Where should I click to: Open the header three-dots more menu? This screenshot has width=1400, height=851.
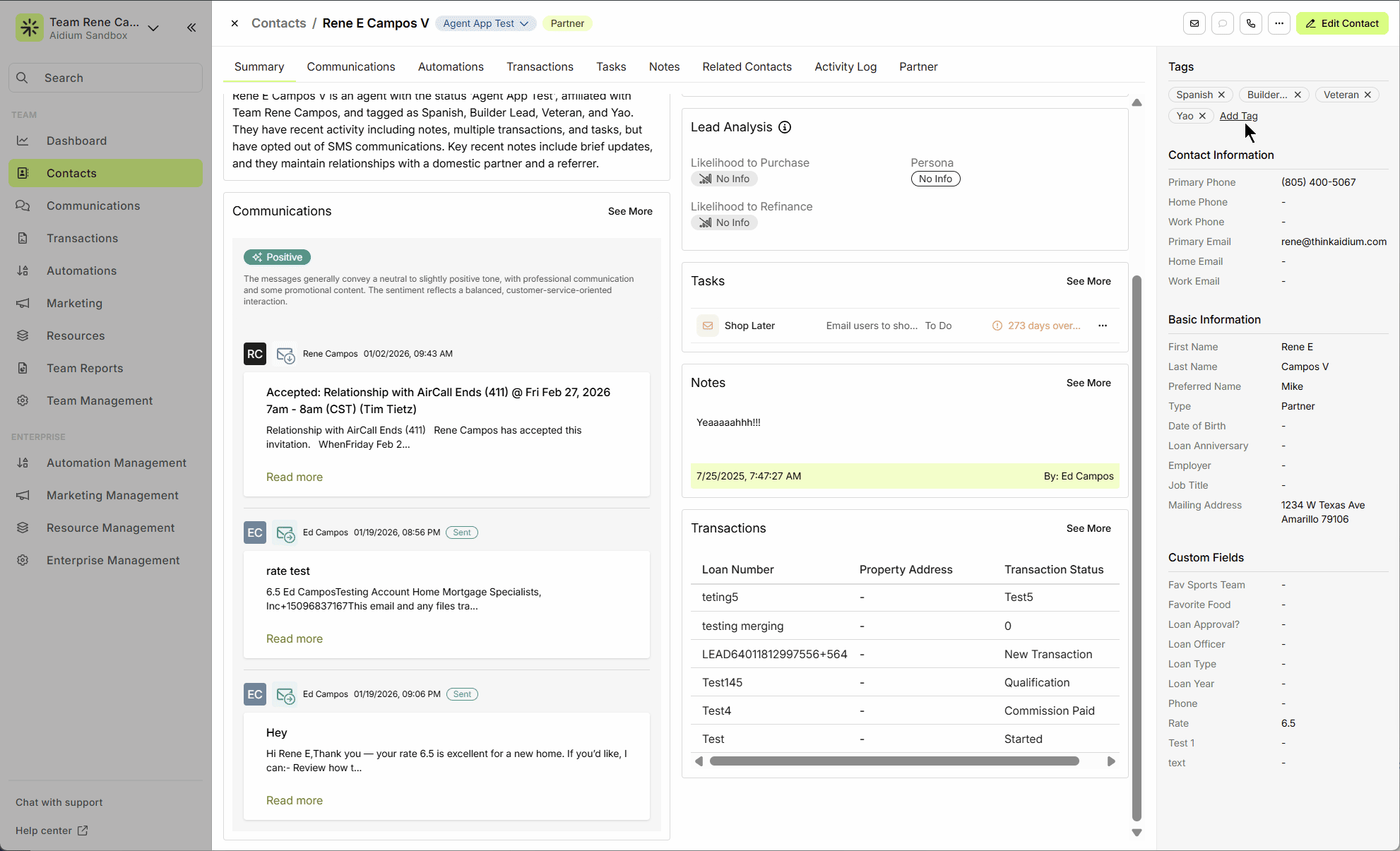(1279, 23)
